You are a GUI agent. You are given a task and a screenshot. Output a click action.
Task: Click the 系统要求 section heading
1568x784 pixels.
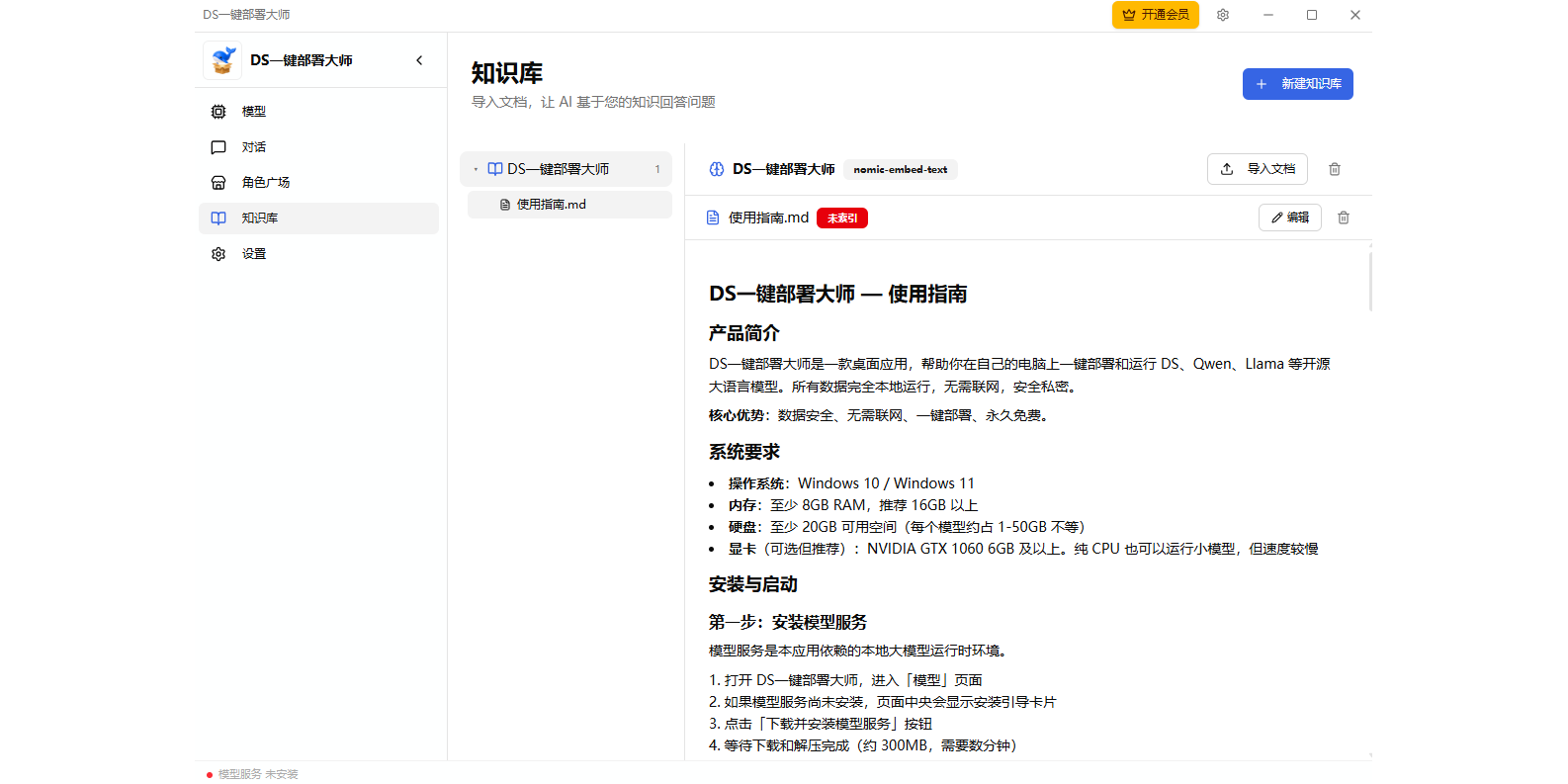[x=744, y=452]
